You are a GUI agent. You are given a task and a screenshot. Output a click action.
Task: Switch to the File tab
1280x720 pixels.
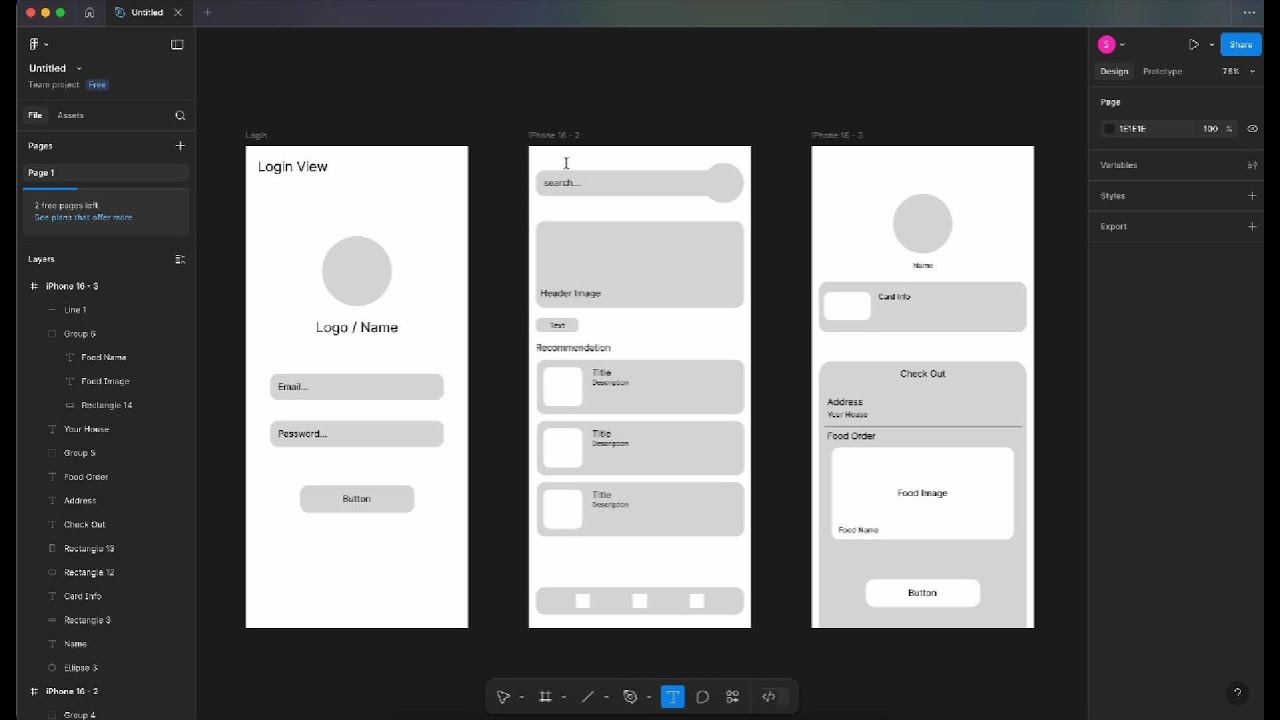35,115
